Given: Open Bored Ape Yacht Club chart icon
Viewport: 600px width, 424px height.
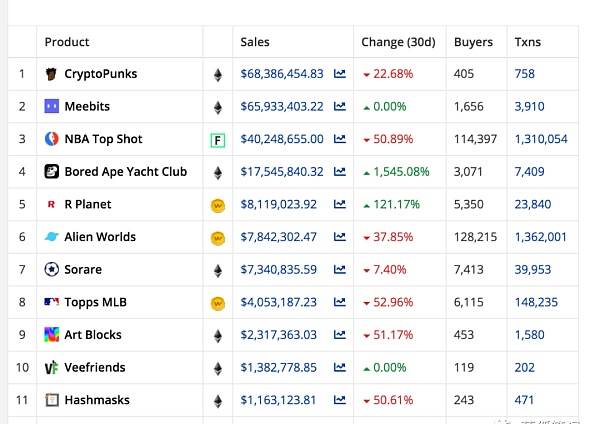Looking at the screenshot, I should click(339, 171).
